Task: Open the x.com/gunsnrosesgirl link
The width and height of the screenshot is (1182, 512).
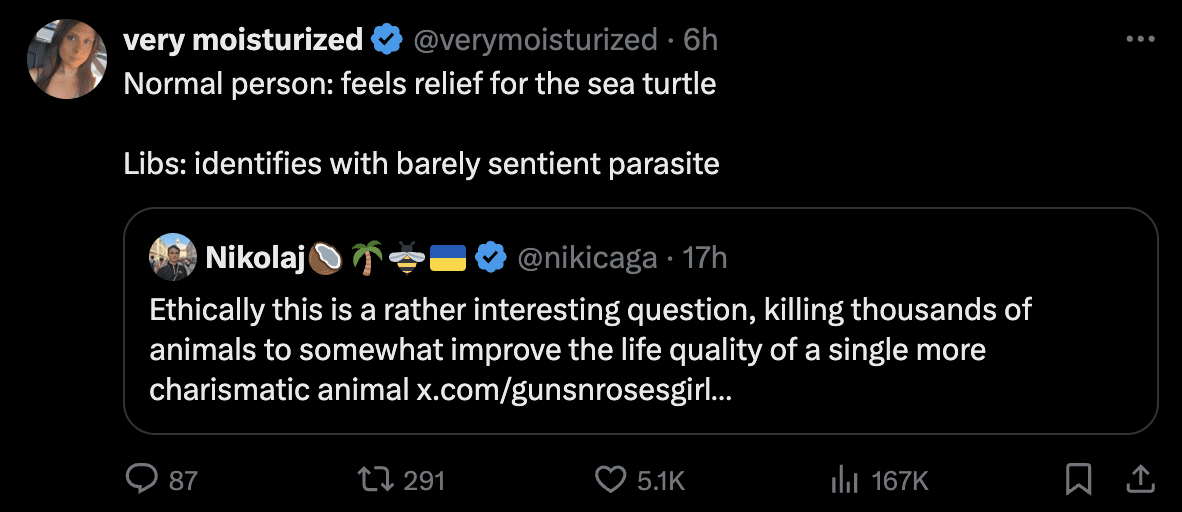Action: point(573,389)
